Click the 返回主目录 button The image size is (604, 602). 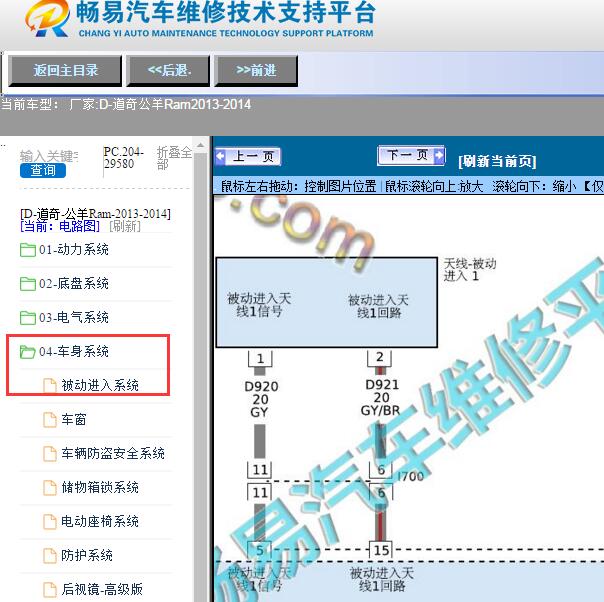(x=65, y=70)
